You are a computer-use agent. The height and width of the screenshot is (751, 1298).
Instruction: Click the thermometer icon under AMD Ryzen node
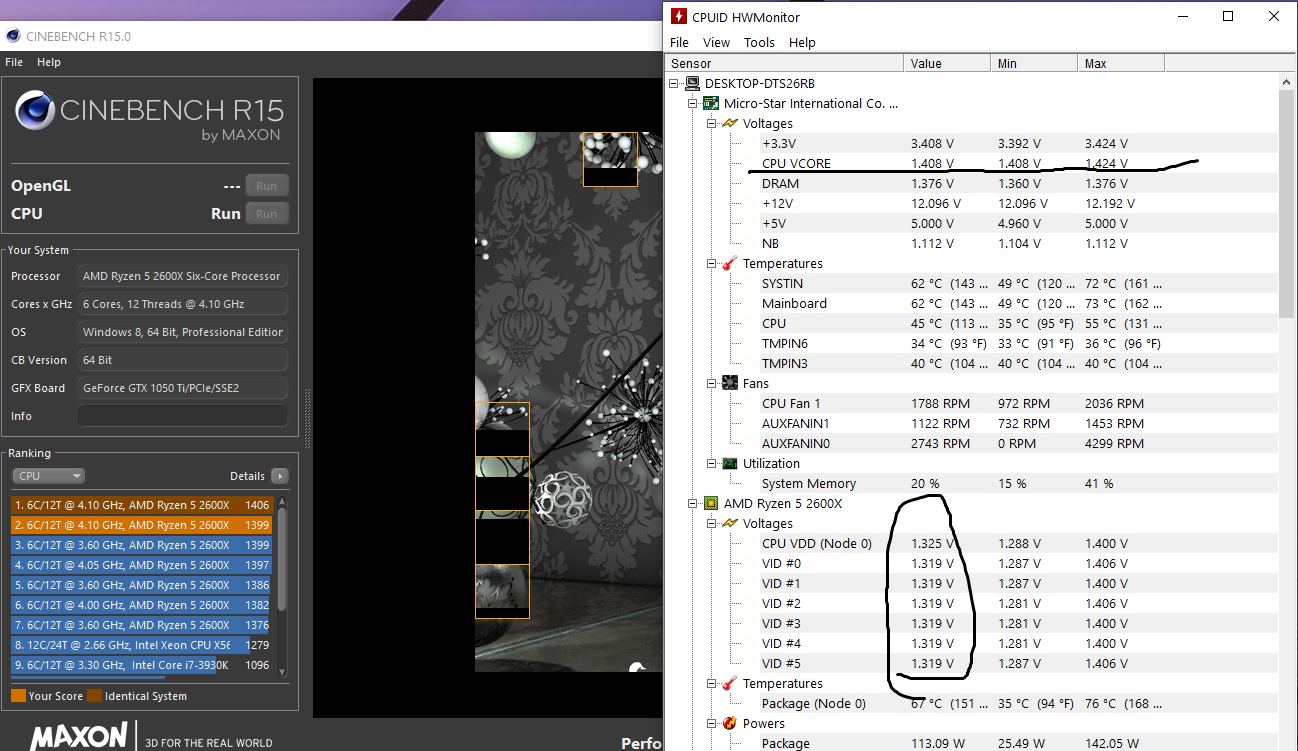730,683
